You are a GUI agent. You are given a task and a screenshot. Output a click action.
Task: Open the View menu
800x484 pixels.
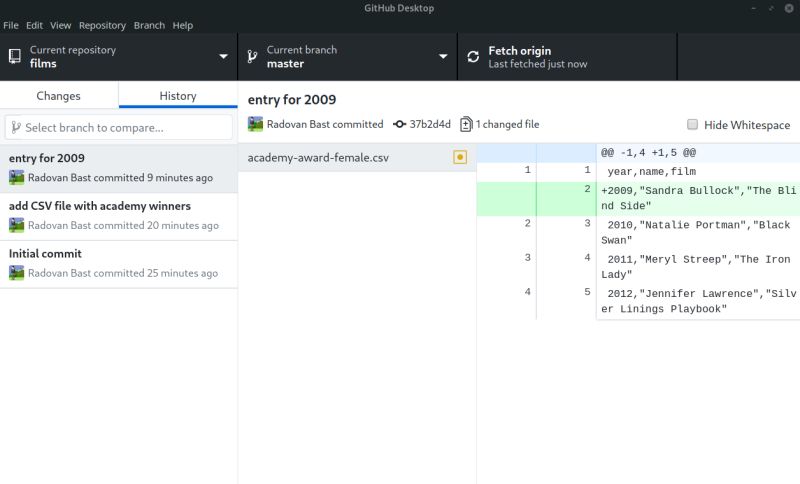point(60,26)
